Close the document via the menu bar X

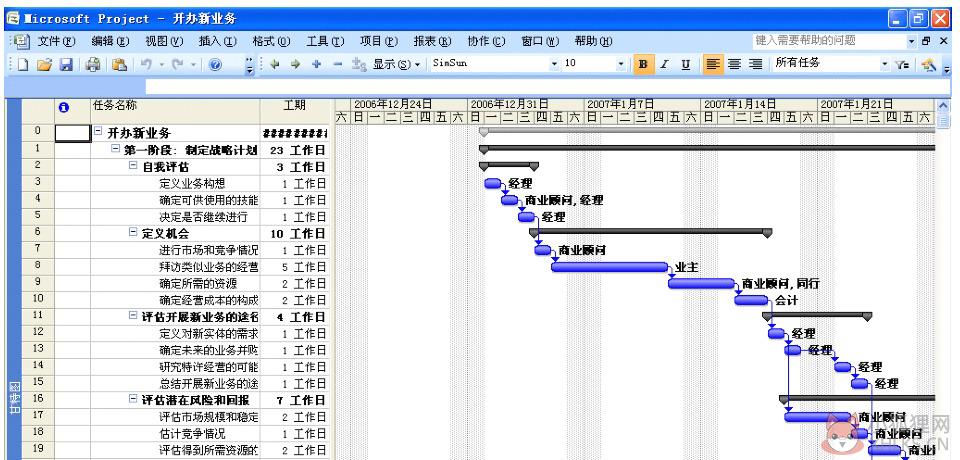click(943, 41)
